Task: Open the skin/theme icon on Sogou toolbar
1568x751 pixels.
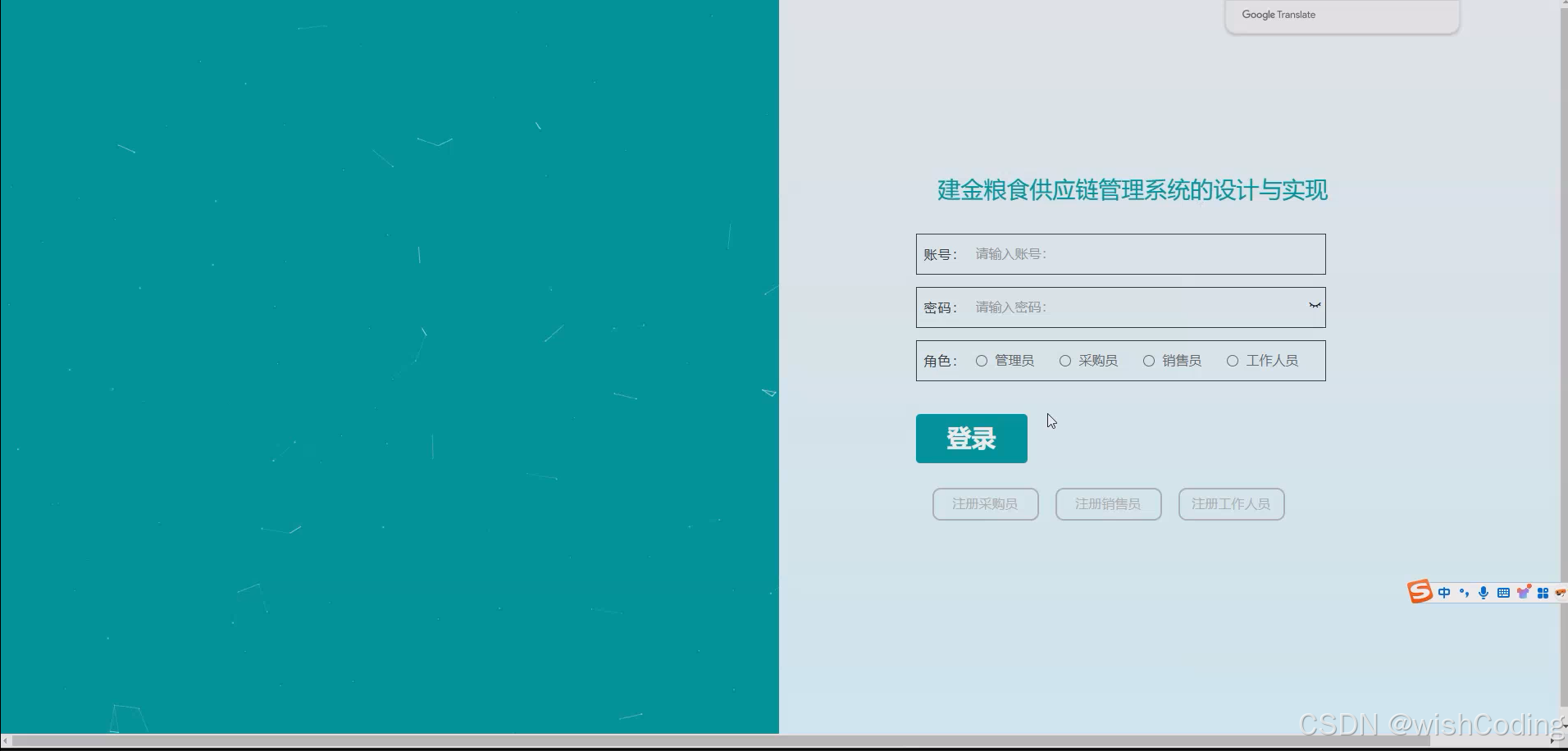Action: pos(1523,592)
